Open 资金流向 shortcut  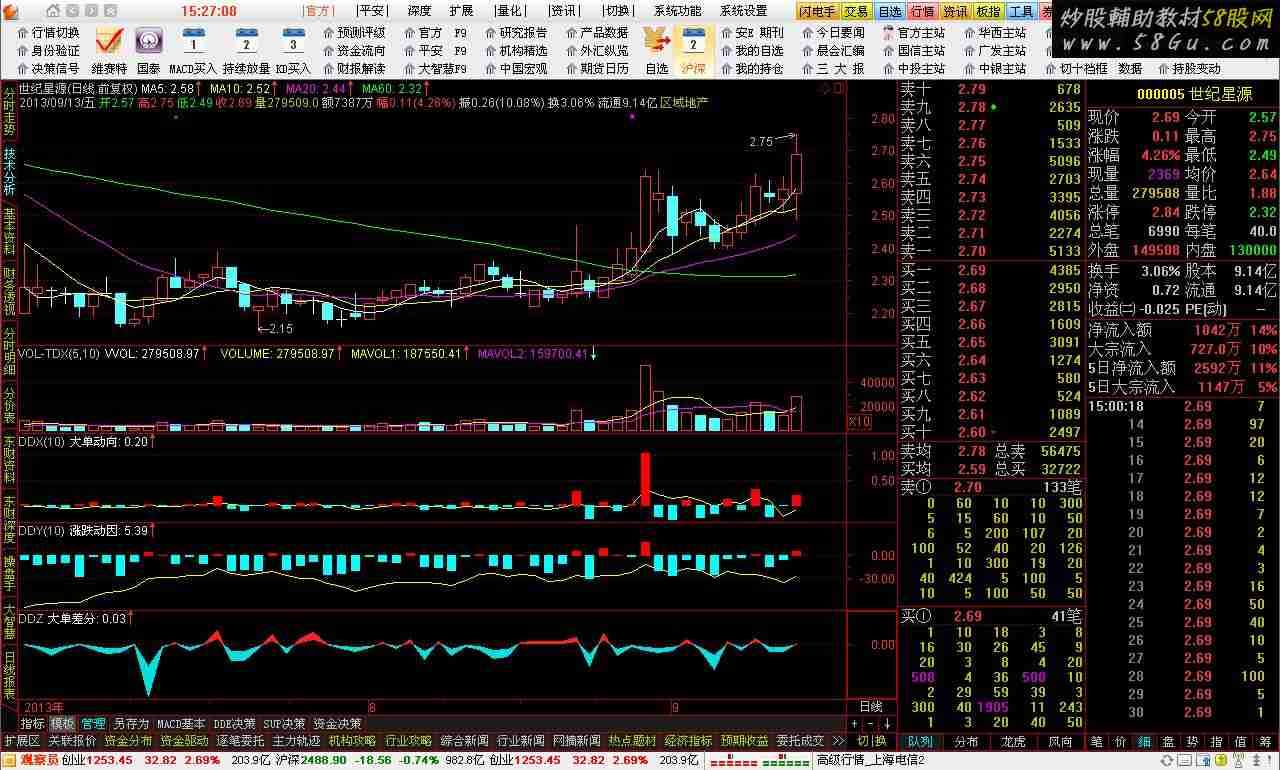click(x=354, y=50)
